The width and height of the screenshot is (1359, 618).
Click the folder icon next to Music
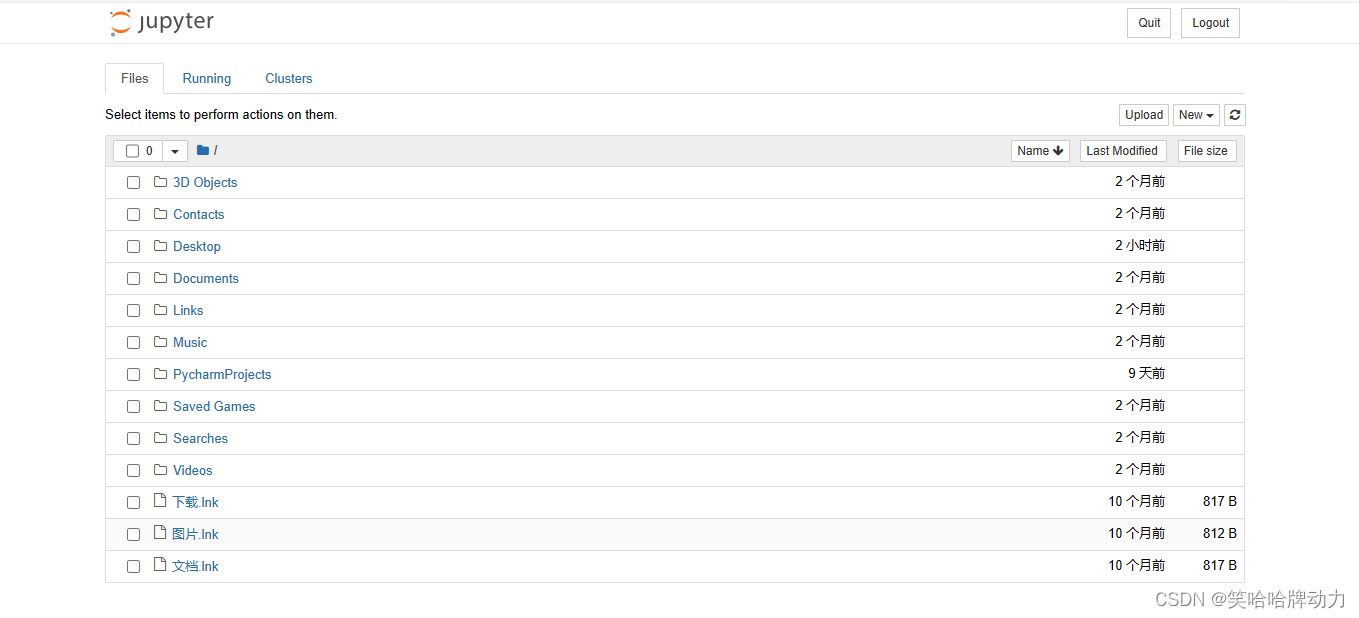[x=161, y=342]
